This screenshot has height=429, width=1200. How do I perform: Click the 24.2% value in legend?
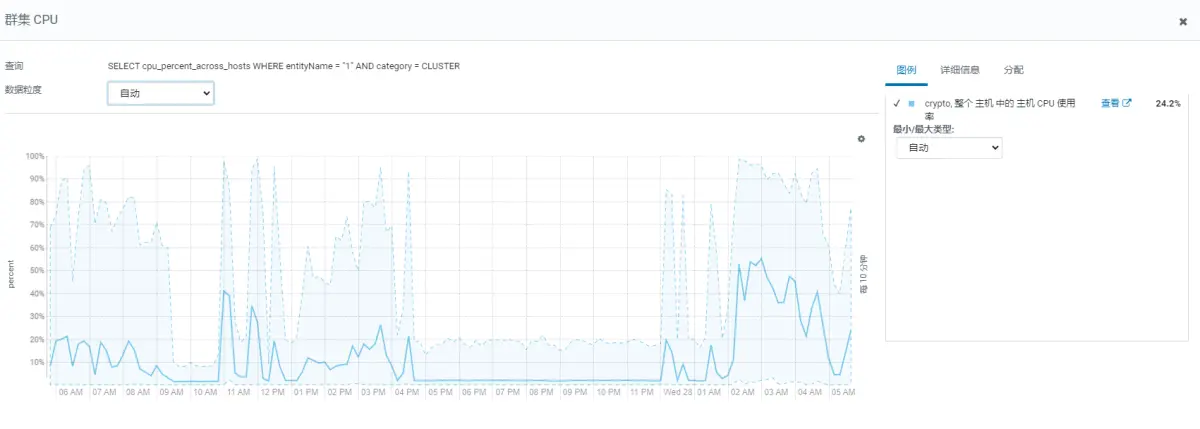point(1167,103)
